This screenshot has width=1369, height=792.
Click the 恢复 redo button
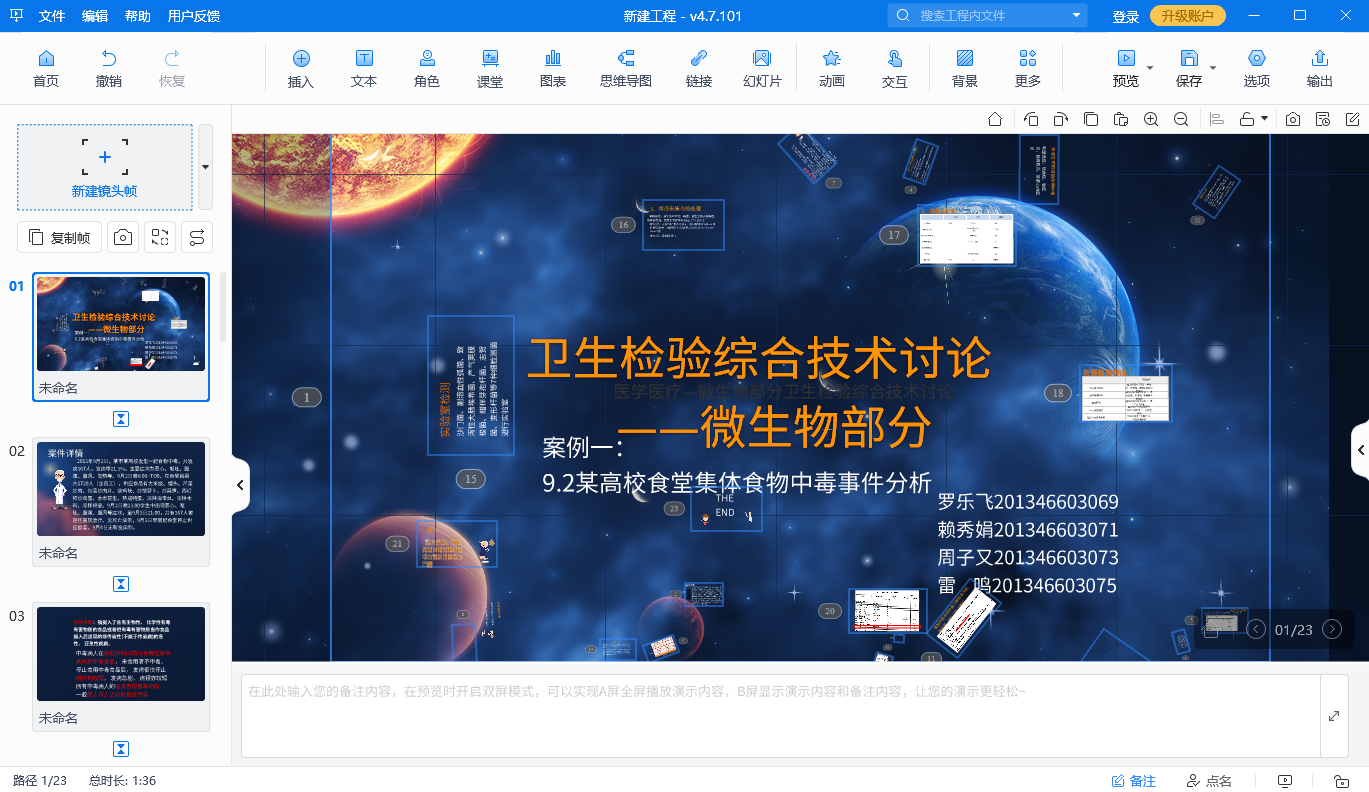[172, 69]
